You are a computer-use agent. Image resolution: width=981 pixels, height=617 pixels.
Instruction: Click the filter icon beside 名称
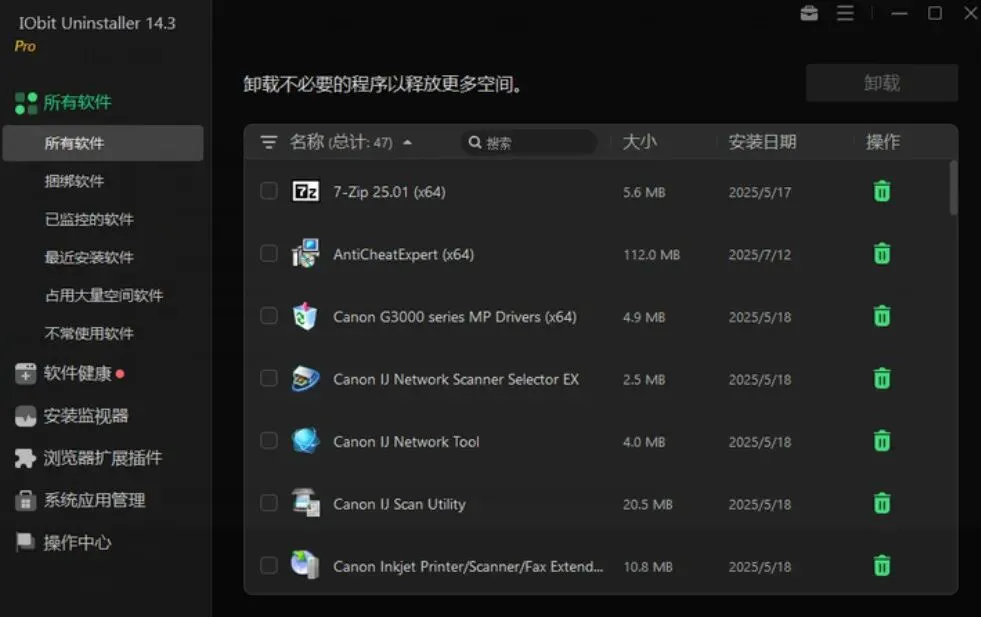[x=268, y=143]
